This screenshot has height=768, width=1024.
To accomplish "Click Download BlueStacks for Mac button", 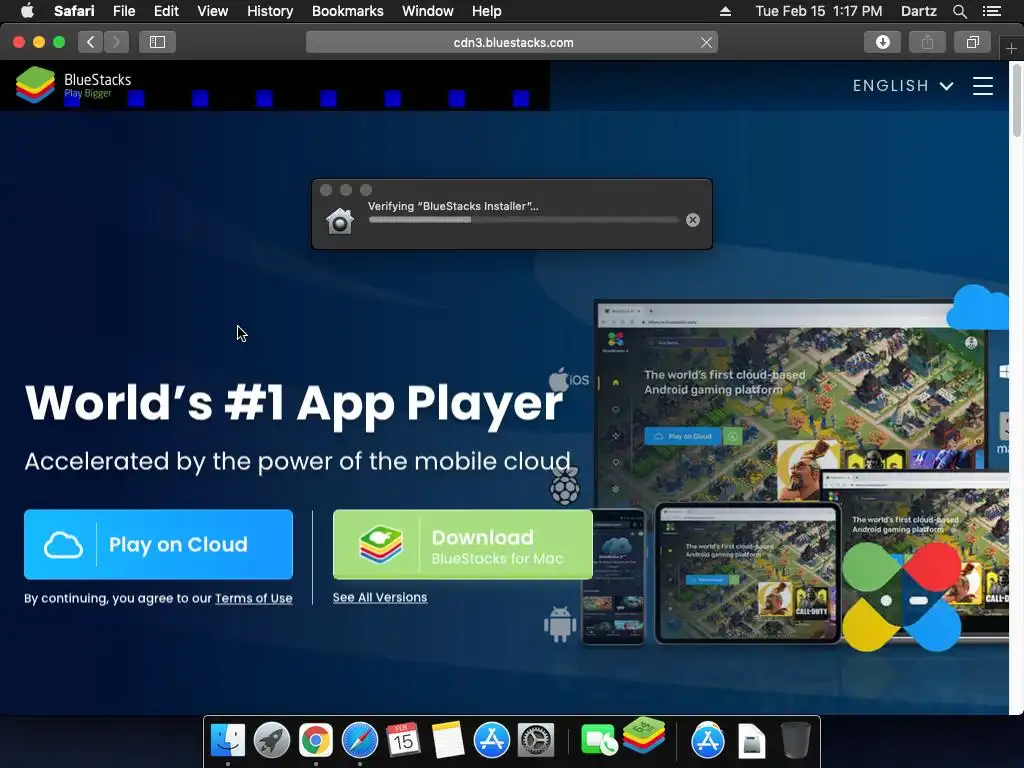I will pos(463,544).
